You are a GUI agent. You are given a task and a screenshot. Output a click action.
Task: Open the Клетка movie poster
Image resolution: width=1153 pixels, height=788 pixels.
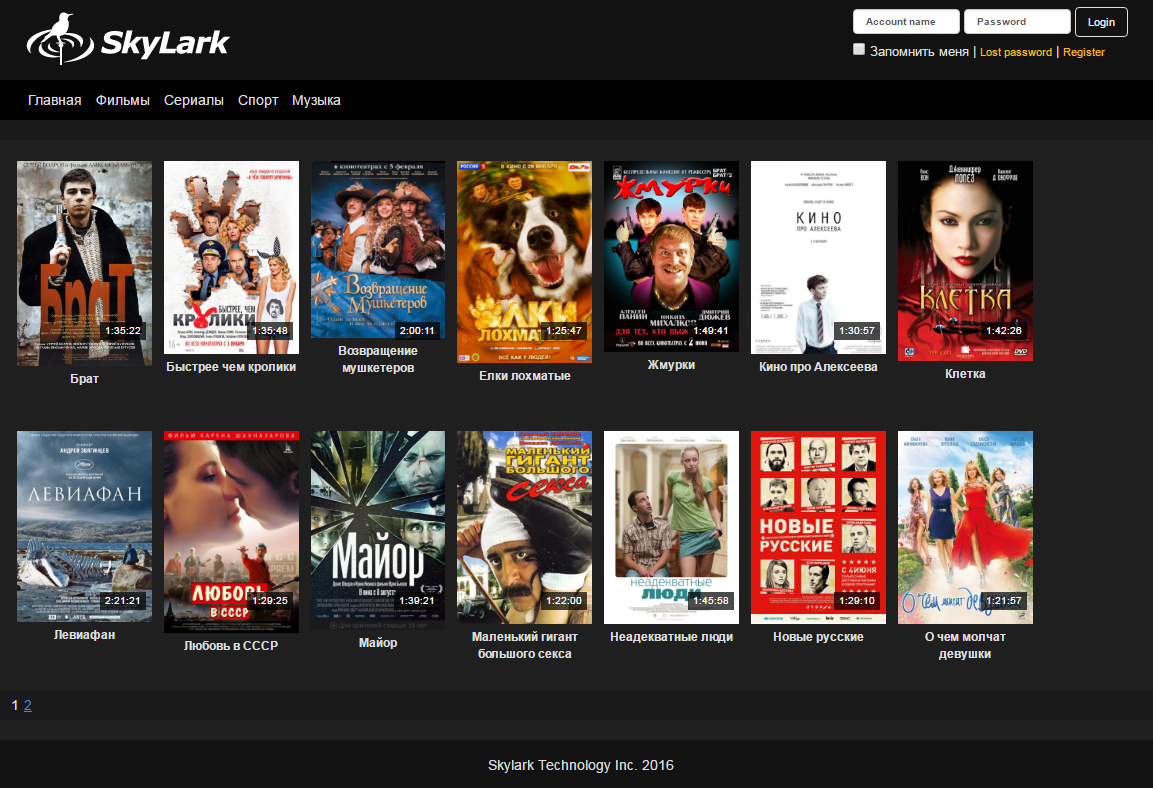tap(965, 261)
